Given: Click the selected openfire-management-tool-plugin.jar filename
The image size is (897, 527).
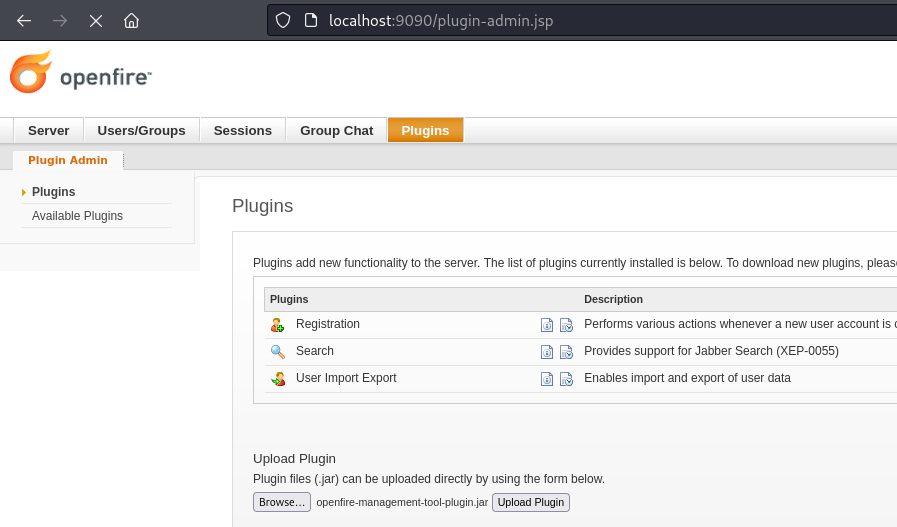Looking at the screenshot, I should click(x=402, y=502).
